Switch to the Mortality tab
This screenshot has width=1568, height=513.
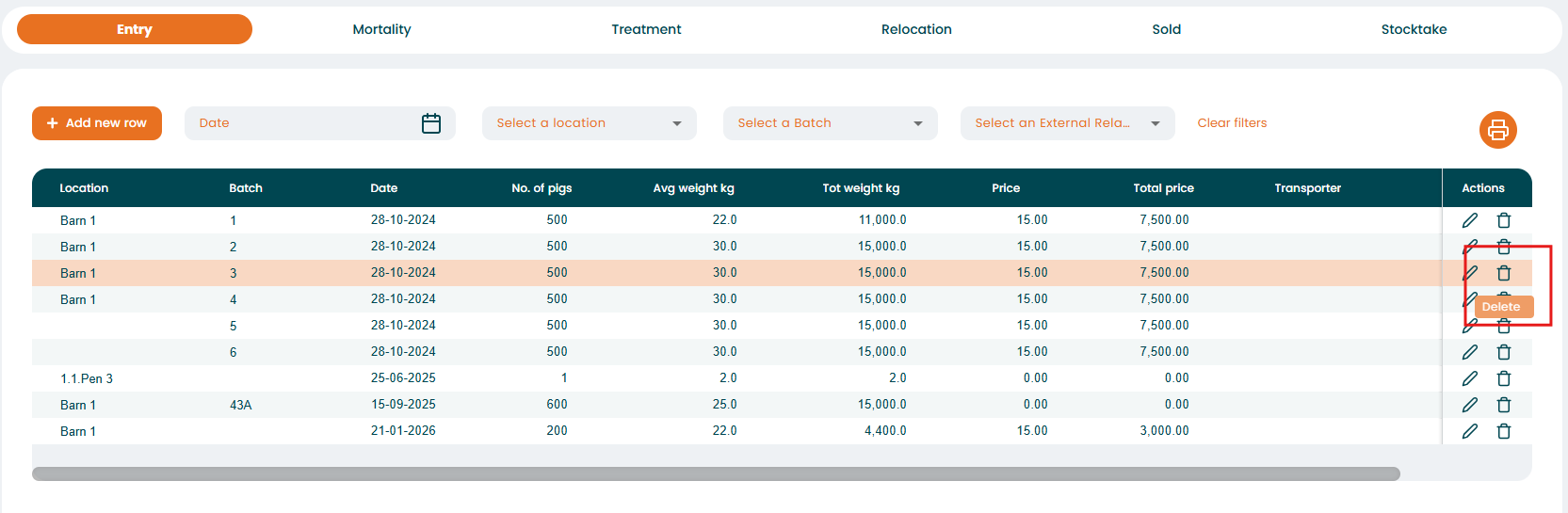(381, 29)
